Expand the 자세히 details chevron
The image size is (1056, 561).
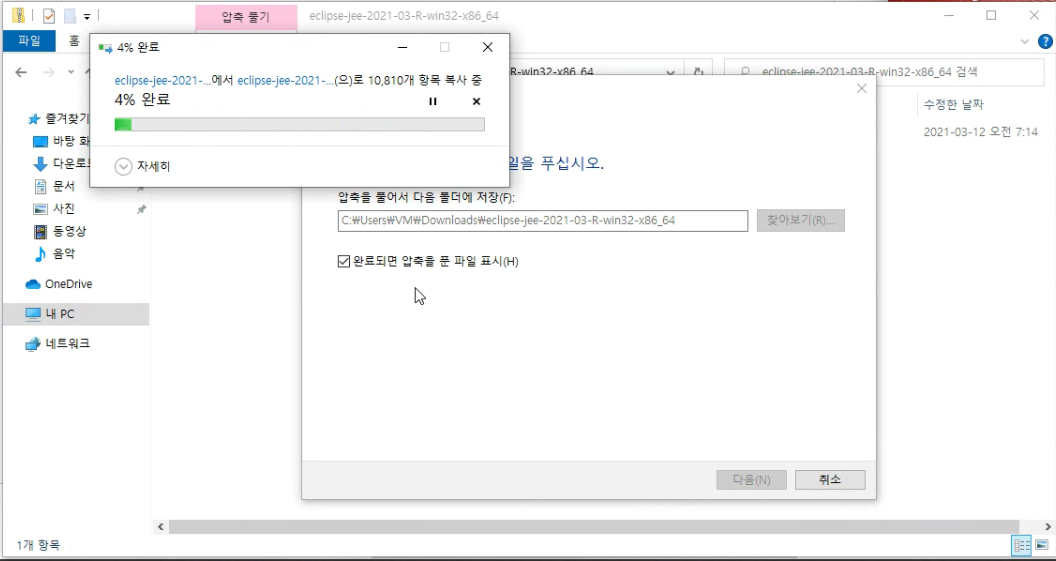(x=123, y=166)
